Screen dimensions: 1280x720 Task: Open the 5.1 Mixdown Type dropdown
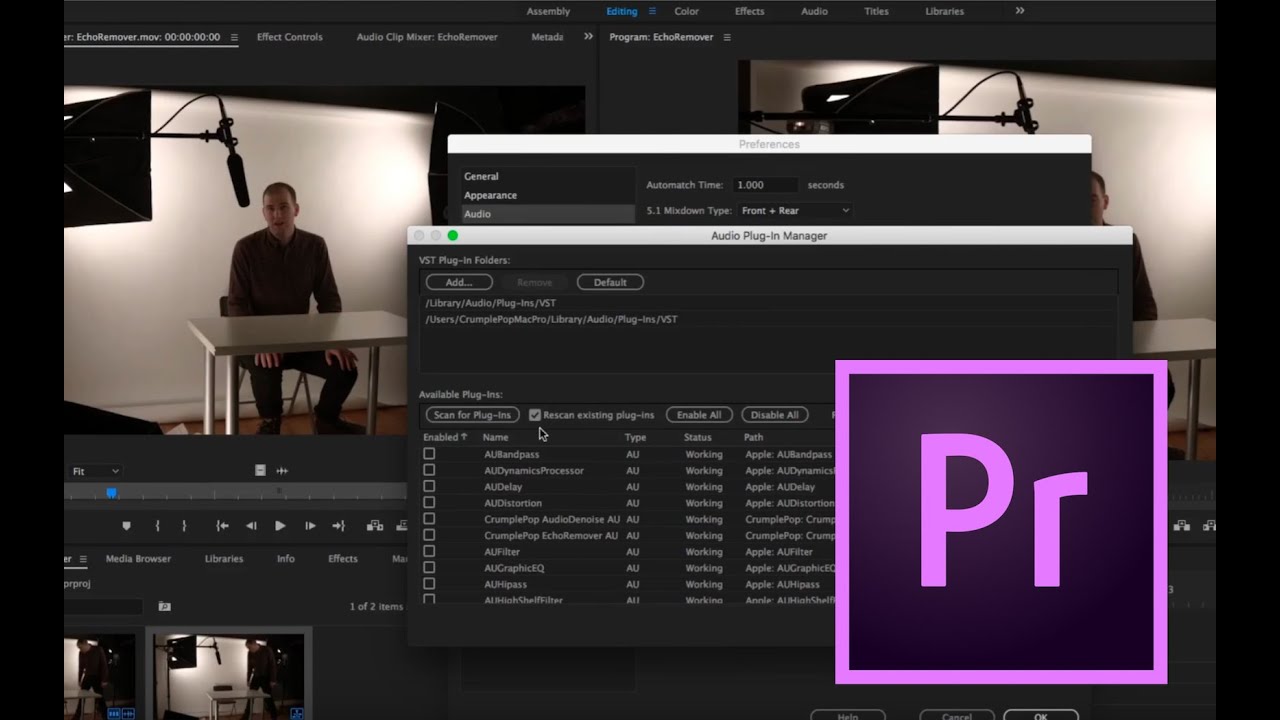tap(795, 211)
